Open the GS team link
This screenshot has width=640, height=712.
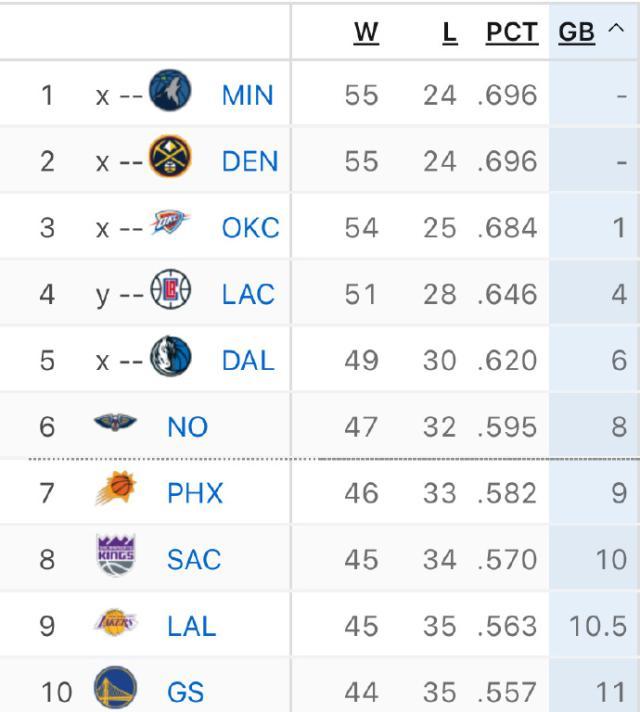click(x=185, y=692)
